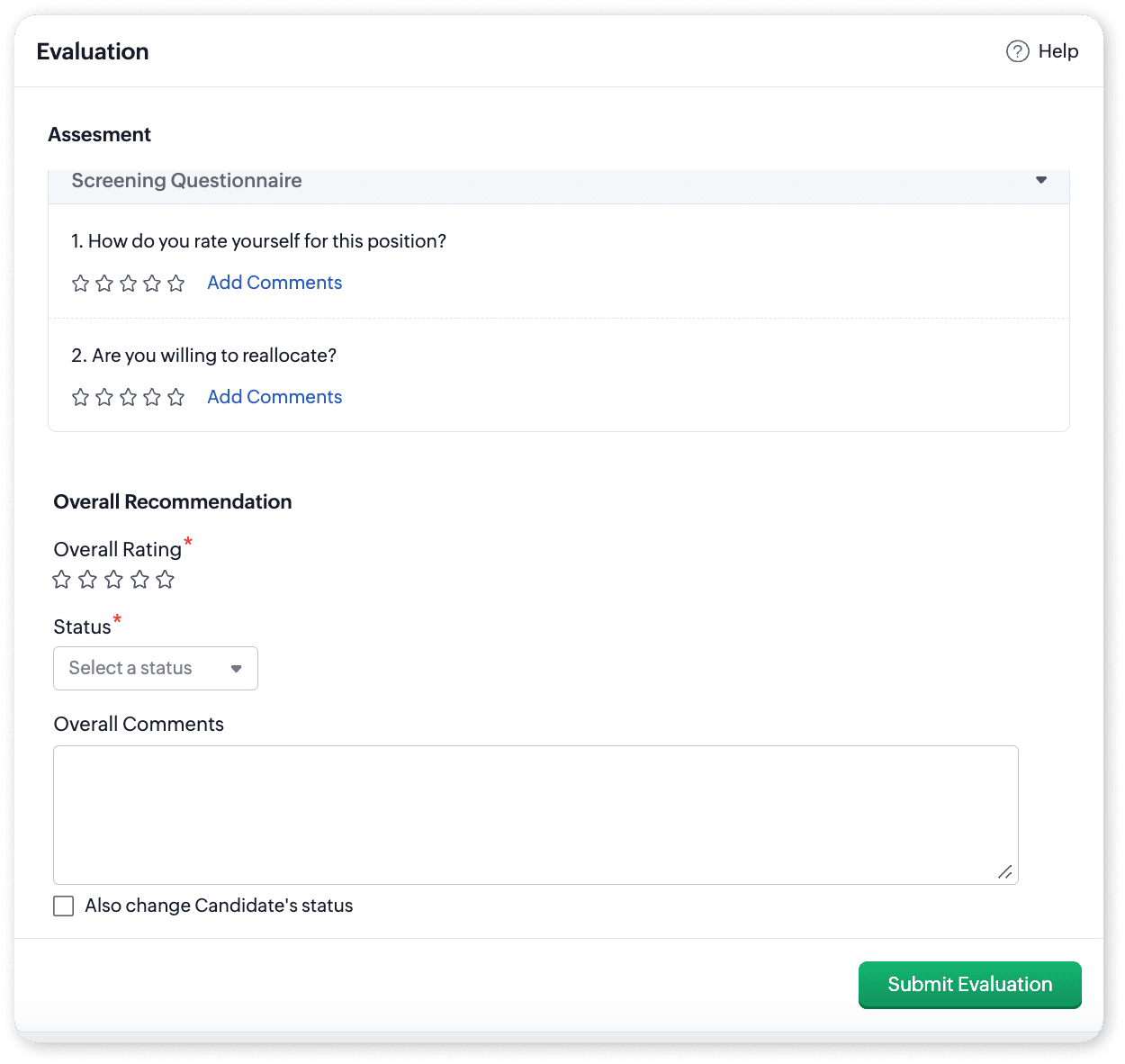Grab the Overall Comments resize handle
The height and width of the screenshot is (1064, 1125).
click(1005, 871)
